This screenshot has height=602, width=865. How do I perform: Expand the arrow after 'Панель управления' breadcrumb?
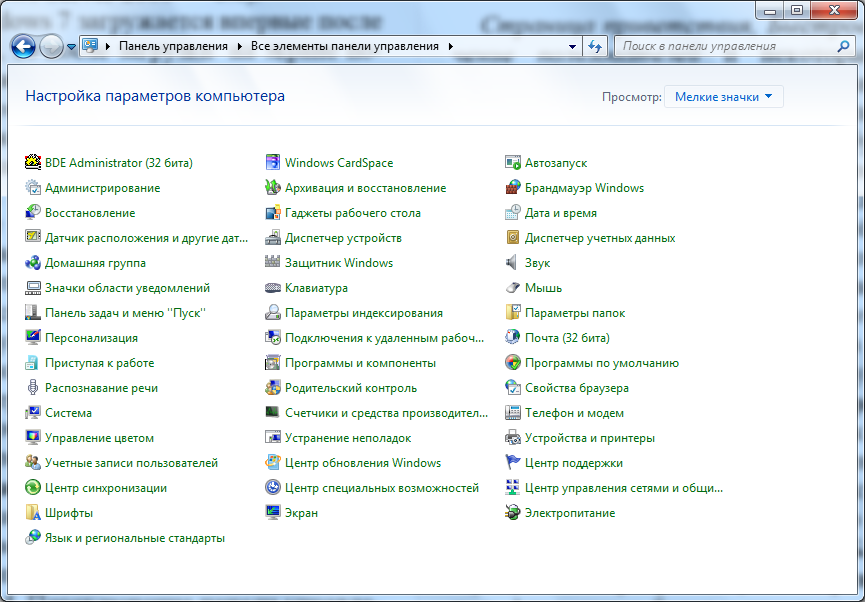pos(239,46)
